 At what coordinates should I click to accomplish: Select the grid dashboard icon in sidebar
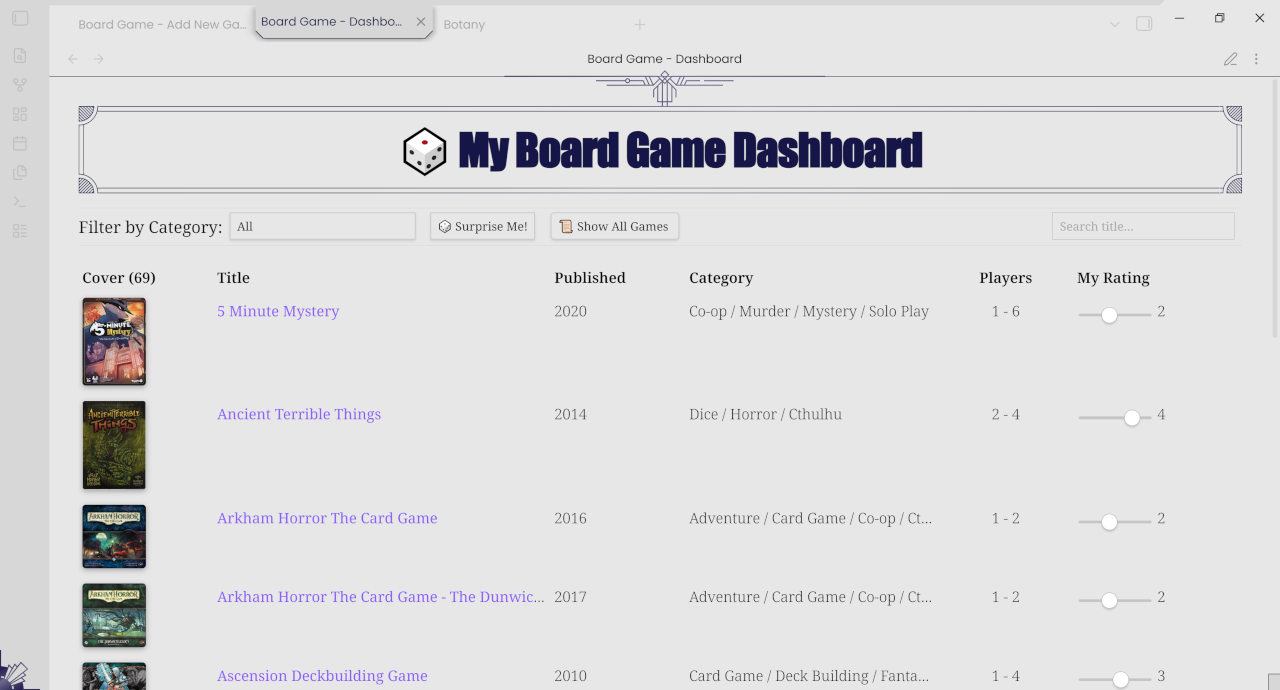20,114
